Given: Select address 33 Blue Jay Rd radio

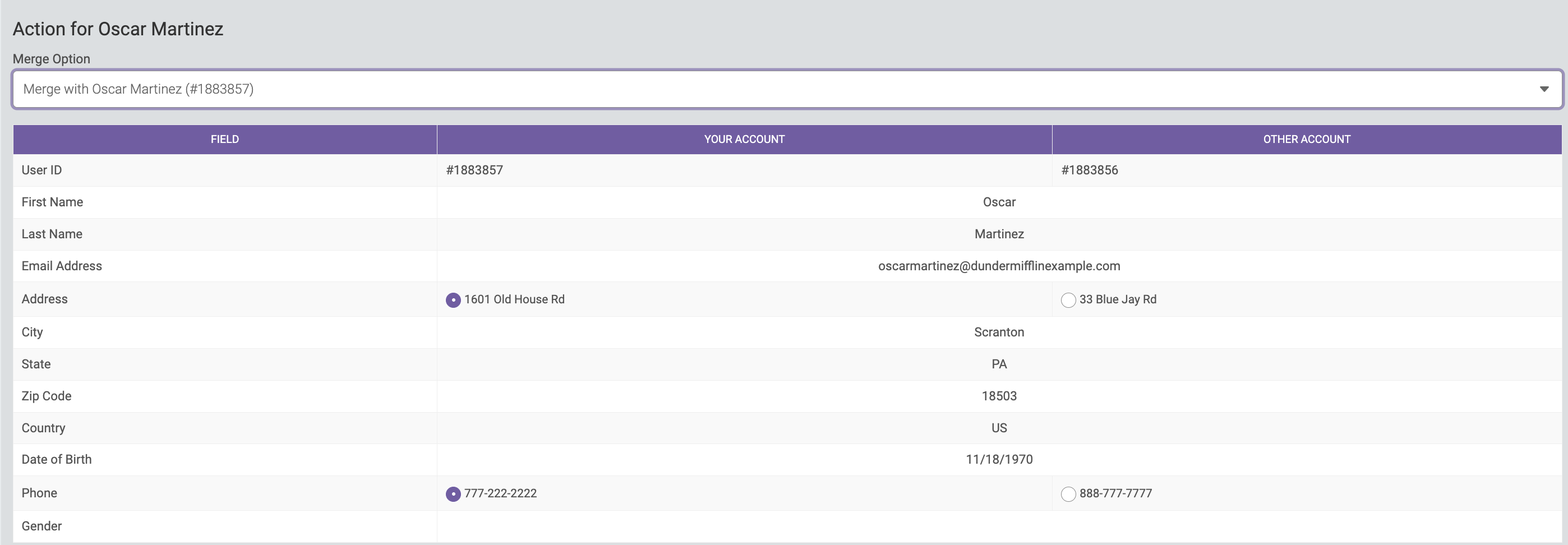Looking at the screenshot, I should tap(1068, 300).
